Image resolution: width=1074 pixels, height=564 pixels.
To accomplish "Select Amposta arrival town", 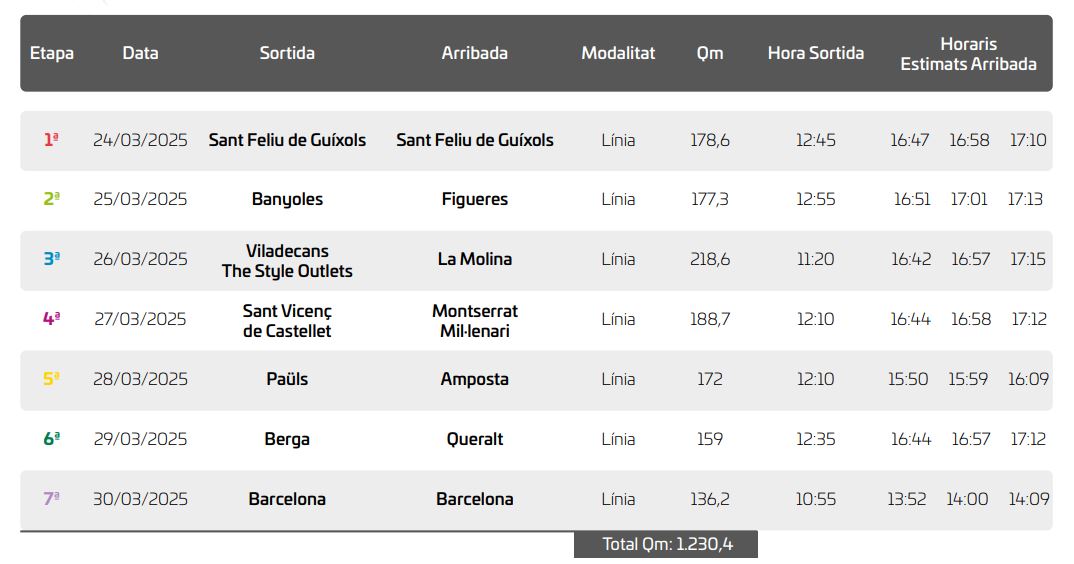I will pyautogui.click(x=475, y=379).
